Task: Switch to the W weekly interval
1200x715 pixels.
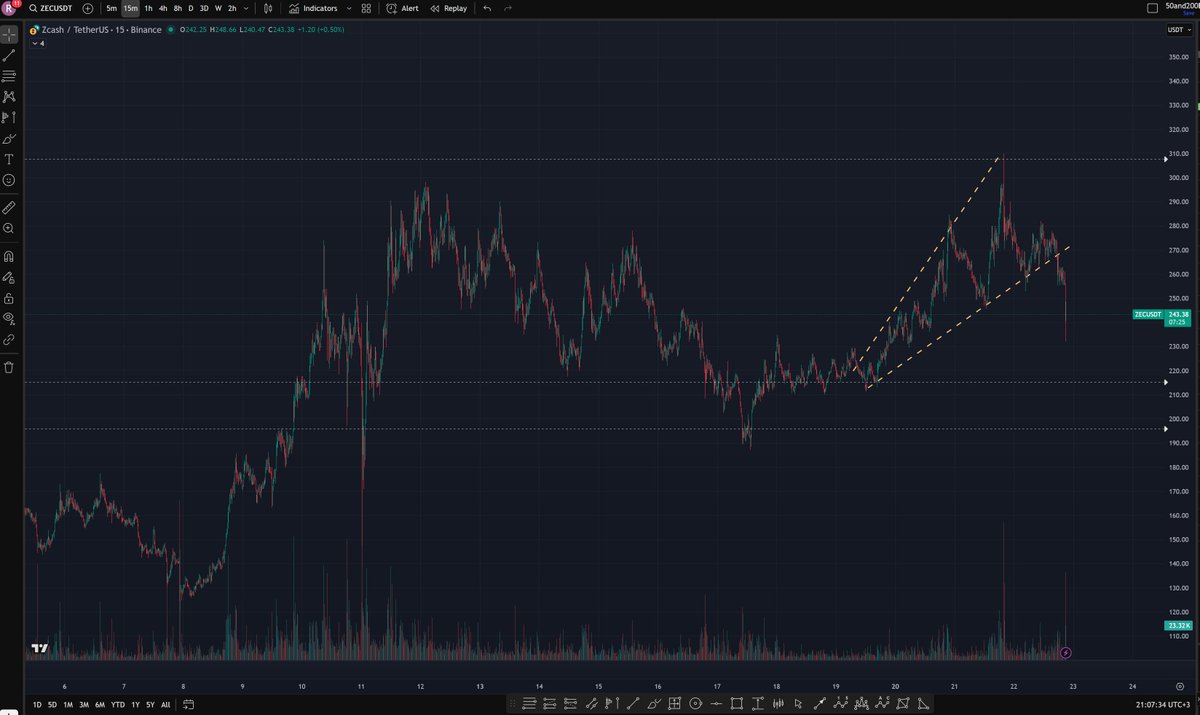Action: (218, 8)
